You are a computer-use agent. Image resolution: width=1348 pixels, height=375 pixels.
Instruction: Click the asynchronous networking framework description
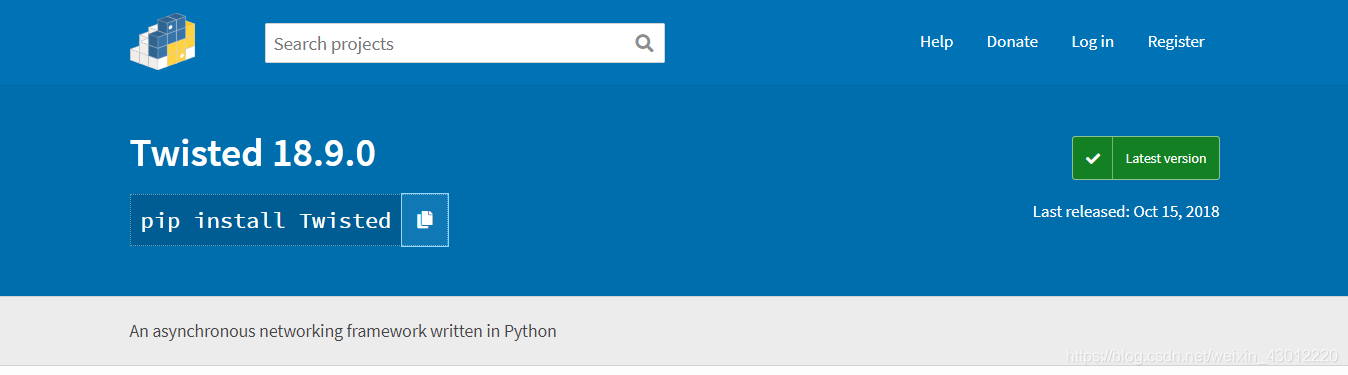343,330
